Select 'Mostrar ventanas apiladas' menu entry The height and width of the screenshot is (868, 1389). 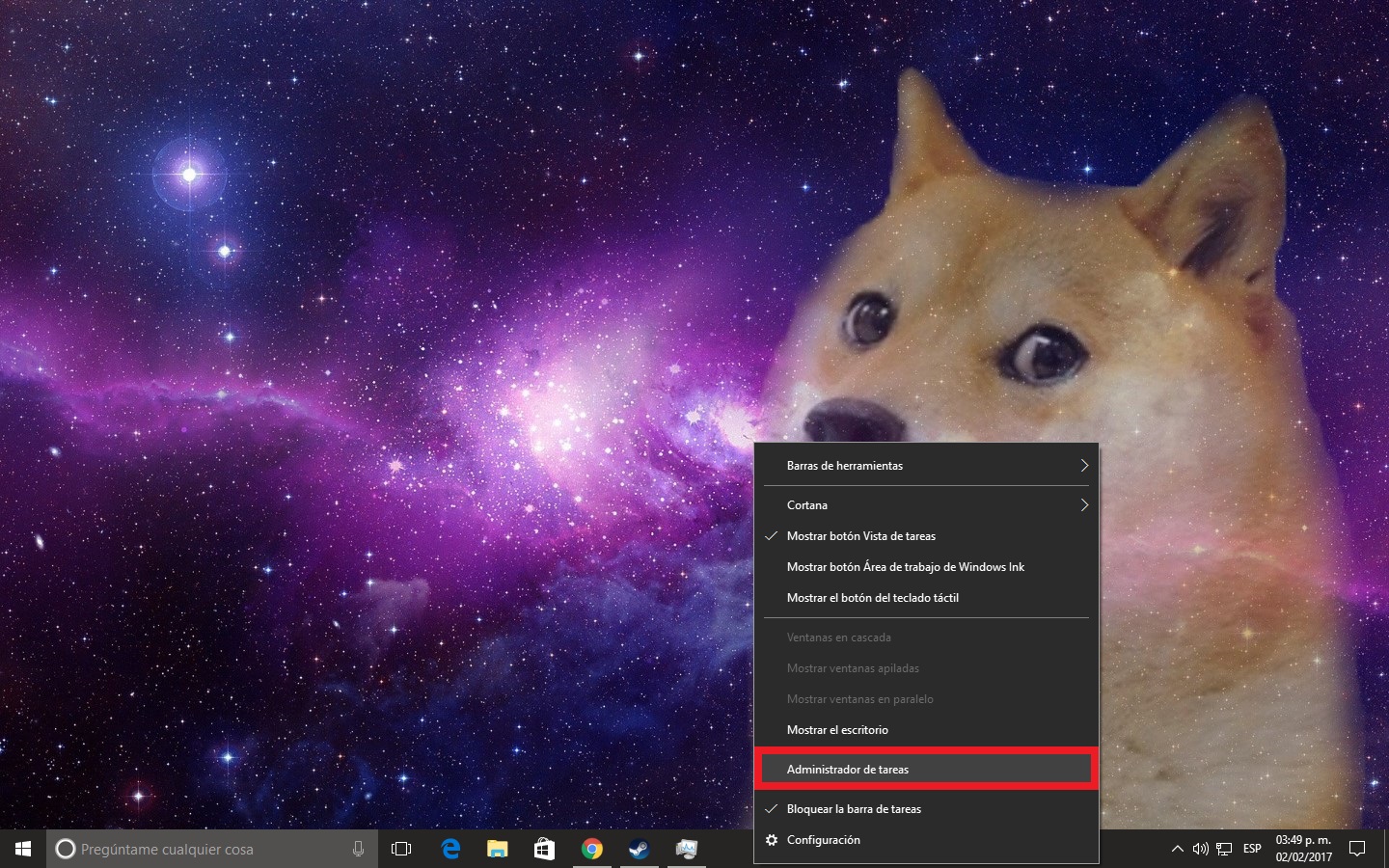tap(926, 668)
